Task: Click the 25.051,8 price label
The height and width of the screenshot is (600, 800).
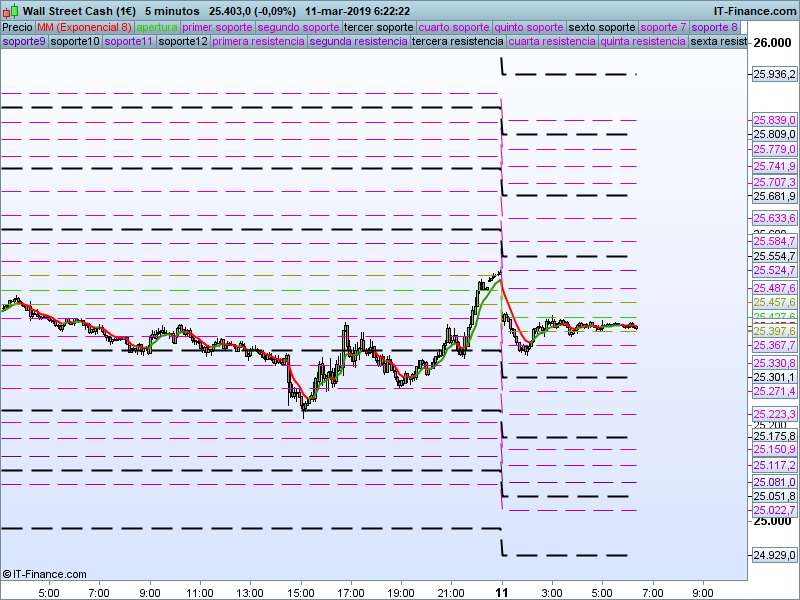Action: click(774, 496)
